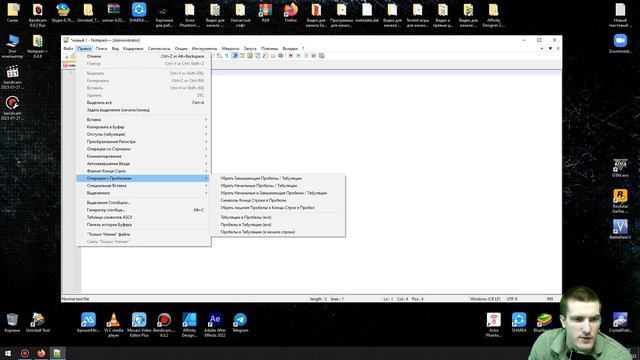Open the Опции menu
This screenshot has width=640, height=360.
point(181,49)
